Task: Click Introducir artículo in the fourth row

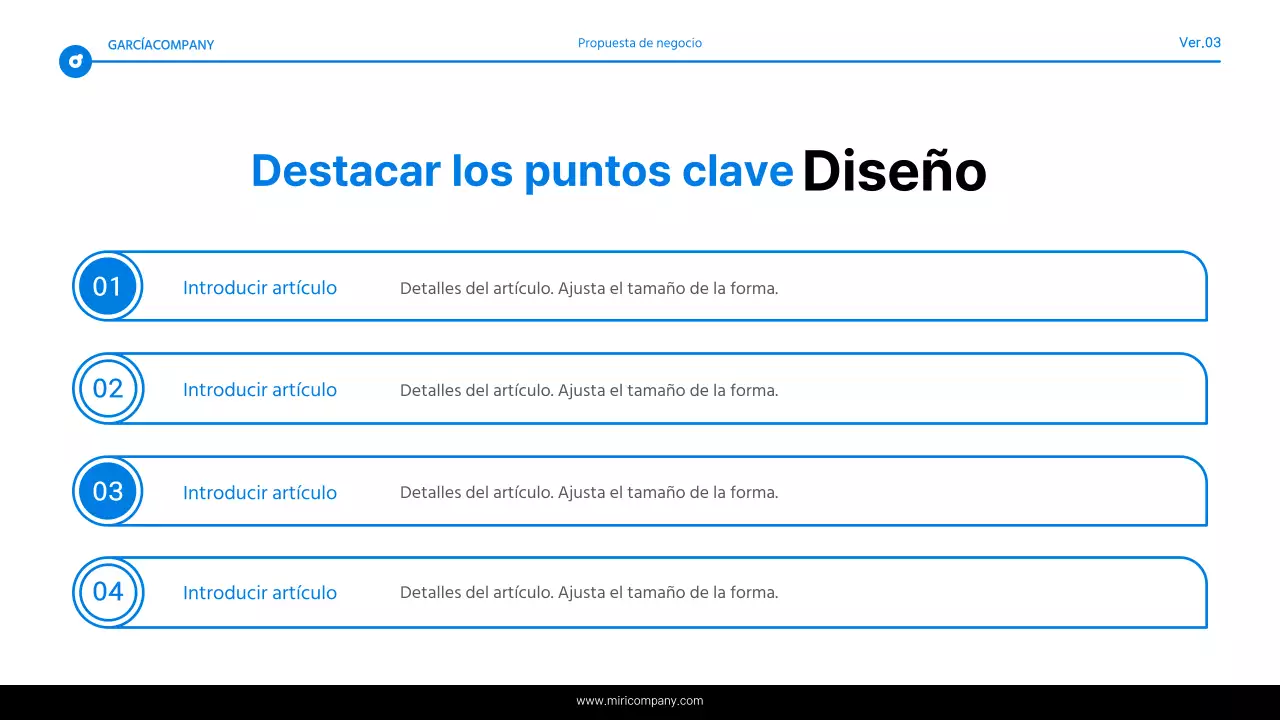Action: click(259, 592)
